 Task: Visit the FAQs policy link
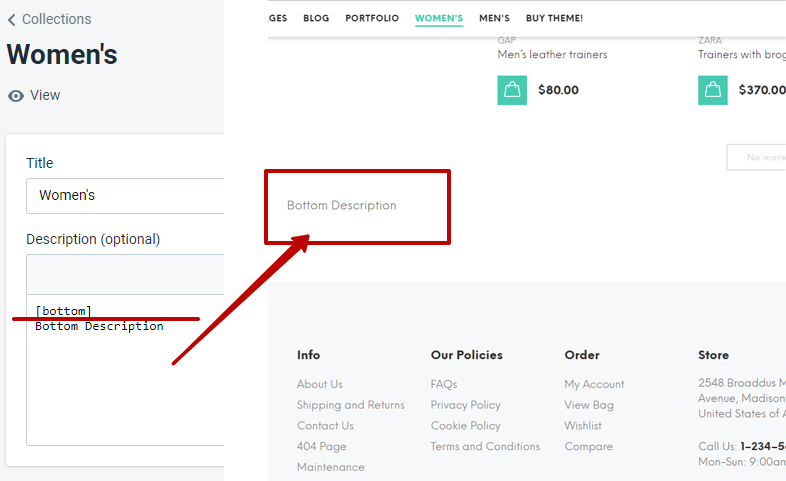point(444,384)
